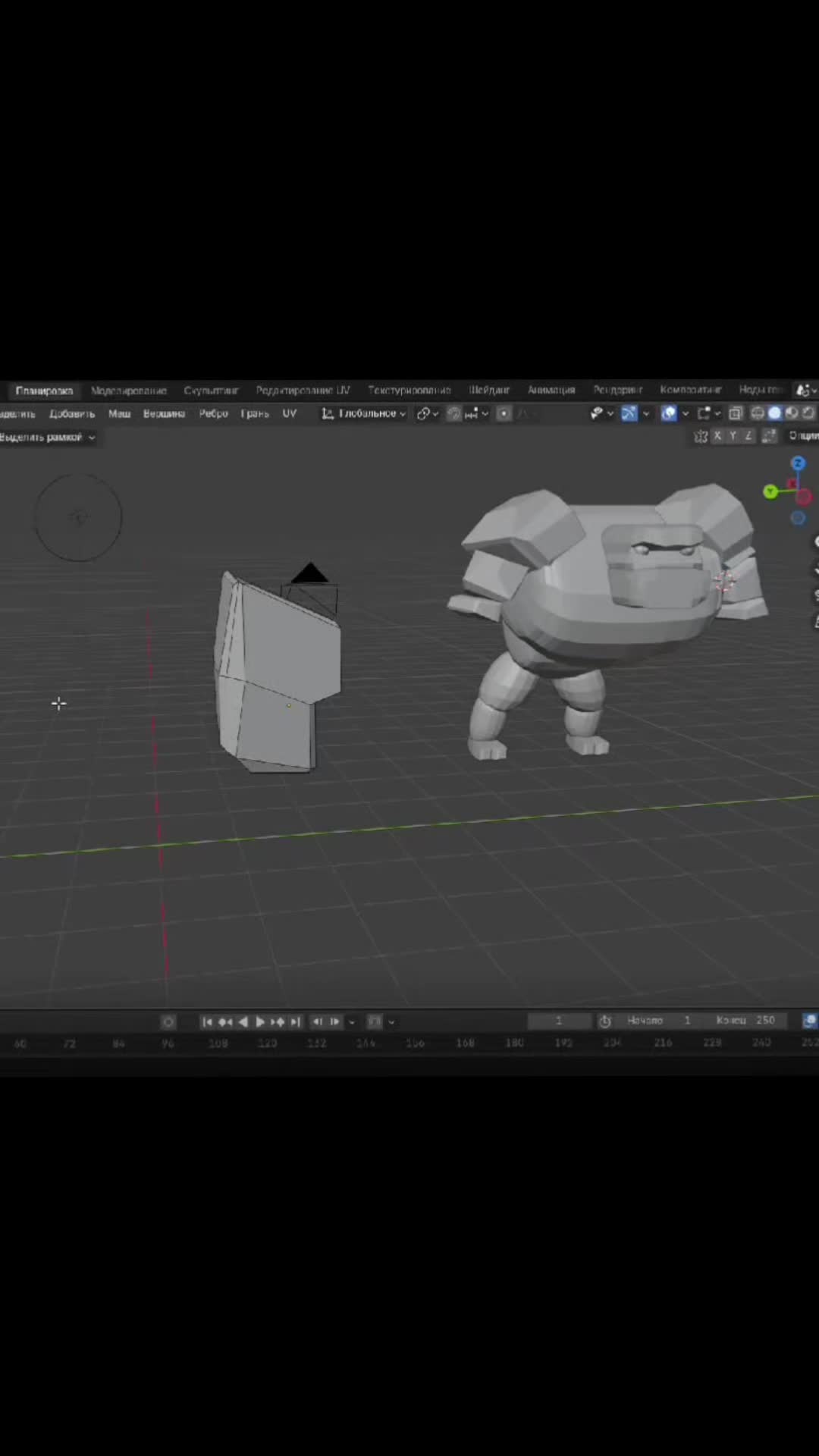This screenshot has height=1456, width=819.
Task: Open the Ребро menu
Action: 214,414
